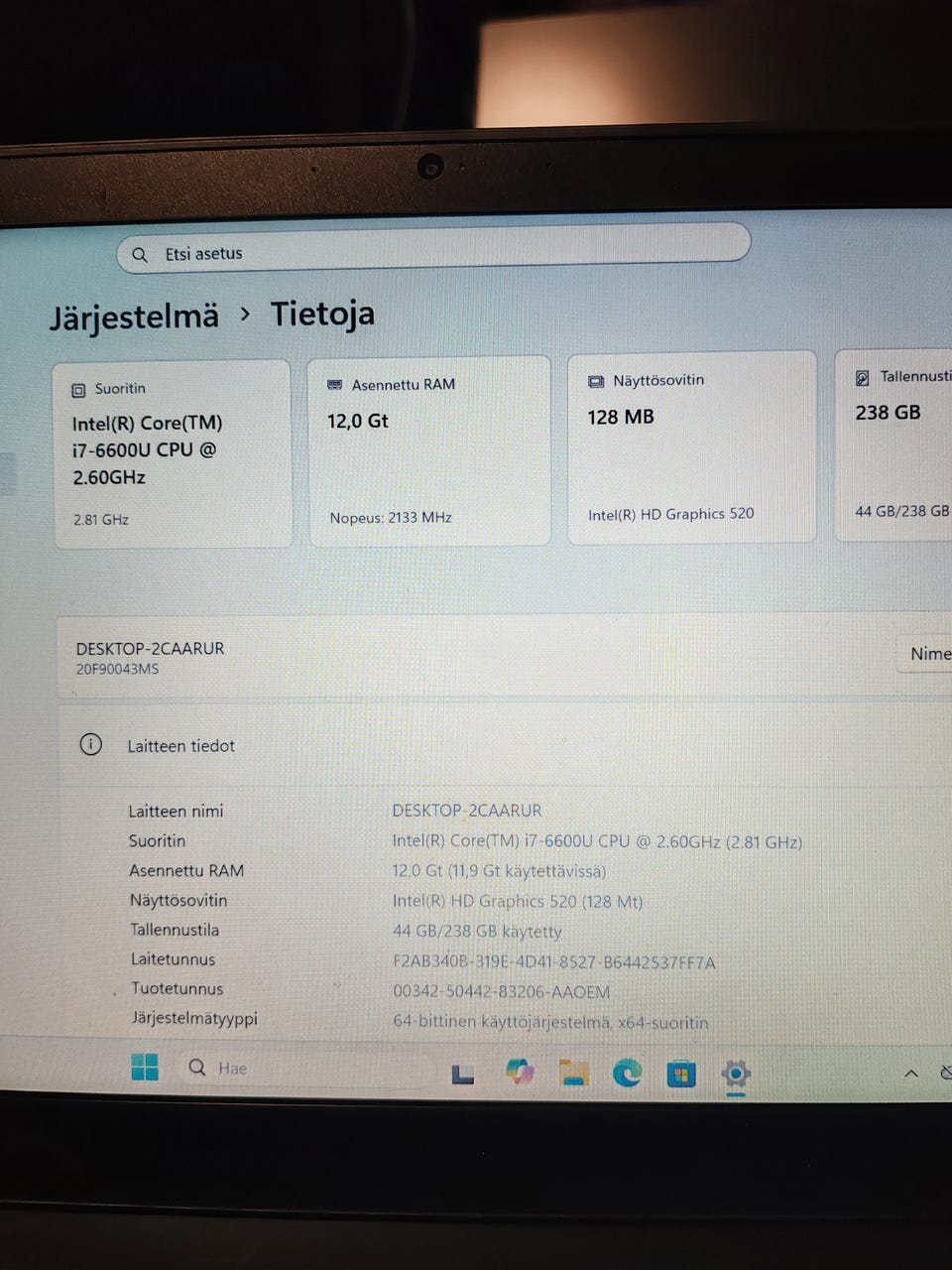The image size is (952, 1270).
Task: Select the Suoritin card showing i7-6600U
Action: (173, 454)
